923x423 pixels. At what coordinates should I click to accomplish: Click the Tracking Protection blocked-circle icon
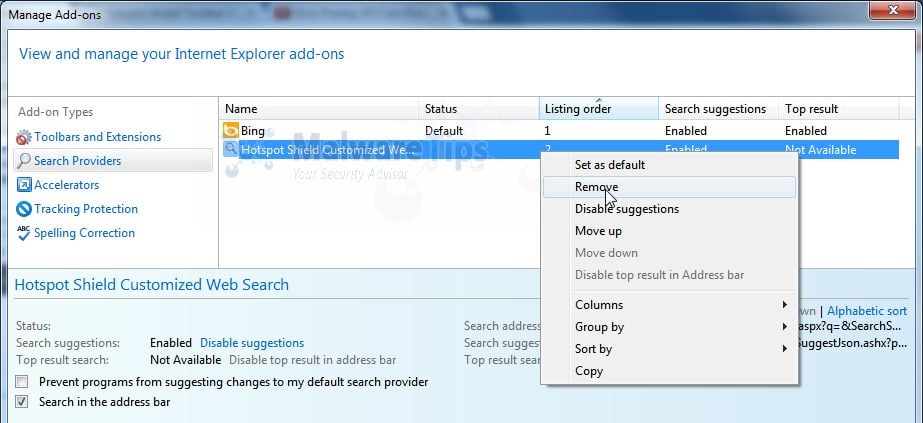[x=24, y=209]
